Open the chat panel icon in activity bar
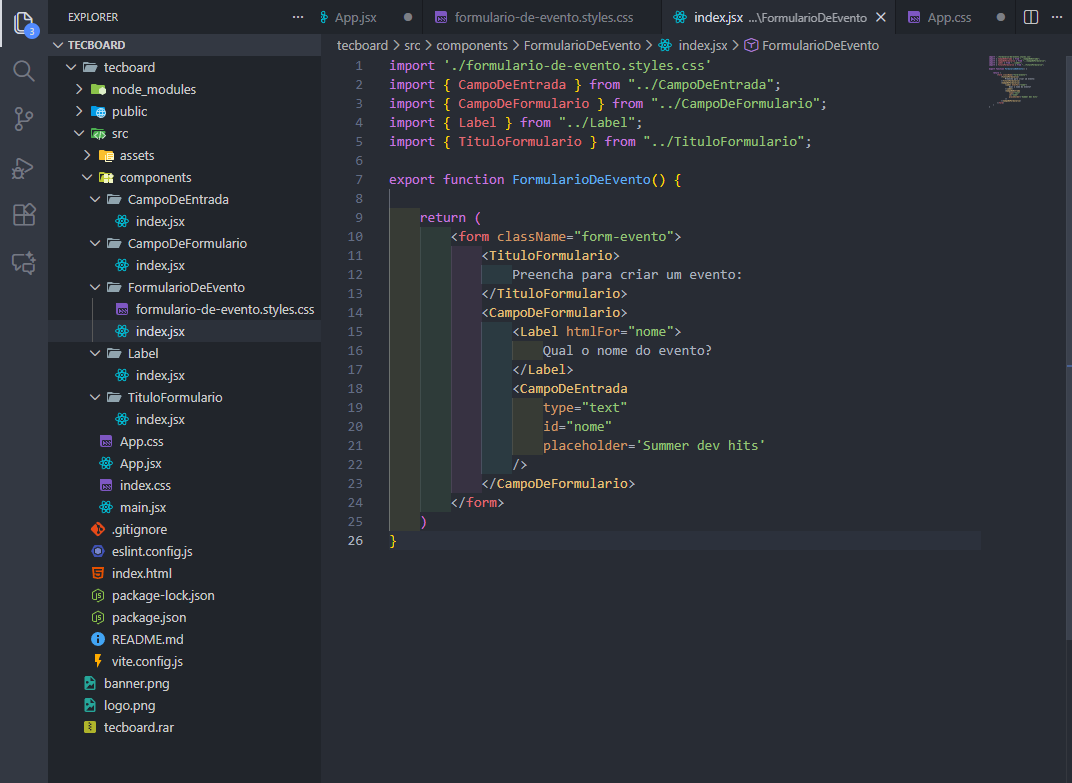1072x783 pixels. (x=23, y=263)
